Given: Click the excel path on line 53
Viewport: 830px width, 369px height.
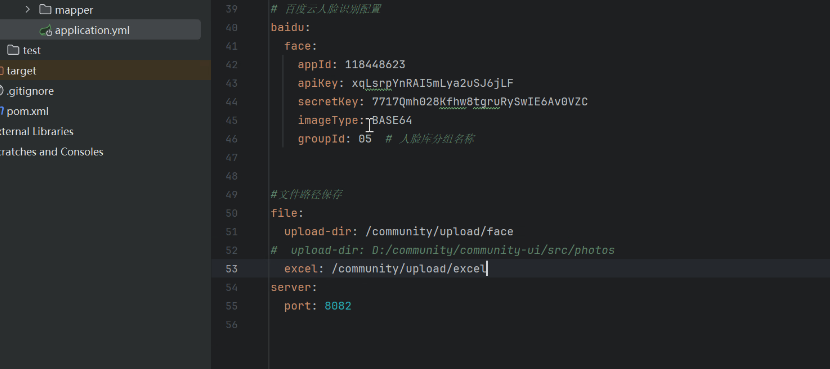Looking at the screenshot, I should click(409, 268).
